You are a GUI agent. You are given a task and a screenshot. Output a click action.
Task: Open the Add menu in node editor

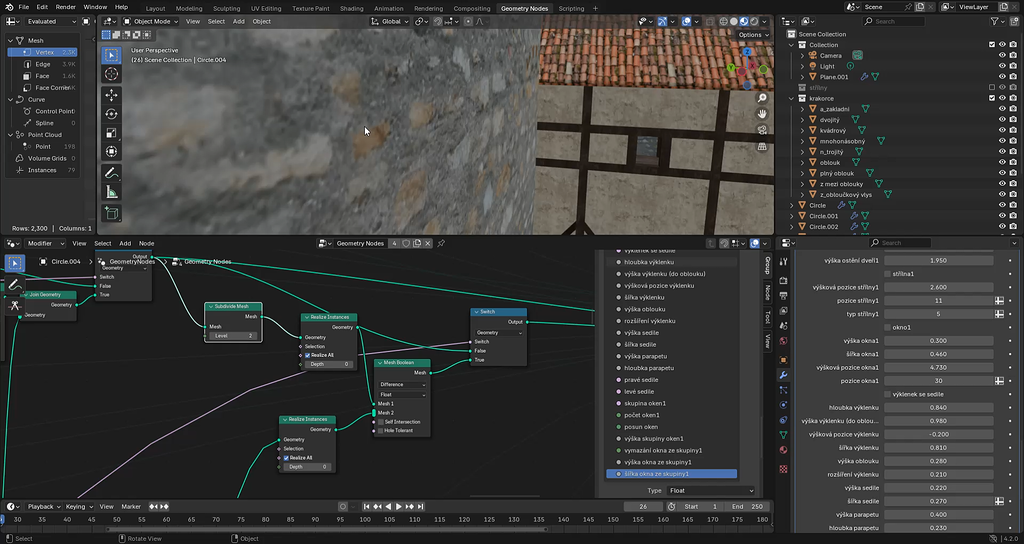[125, 243]
